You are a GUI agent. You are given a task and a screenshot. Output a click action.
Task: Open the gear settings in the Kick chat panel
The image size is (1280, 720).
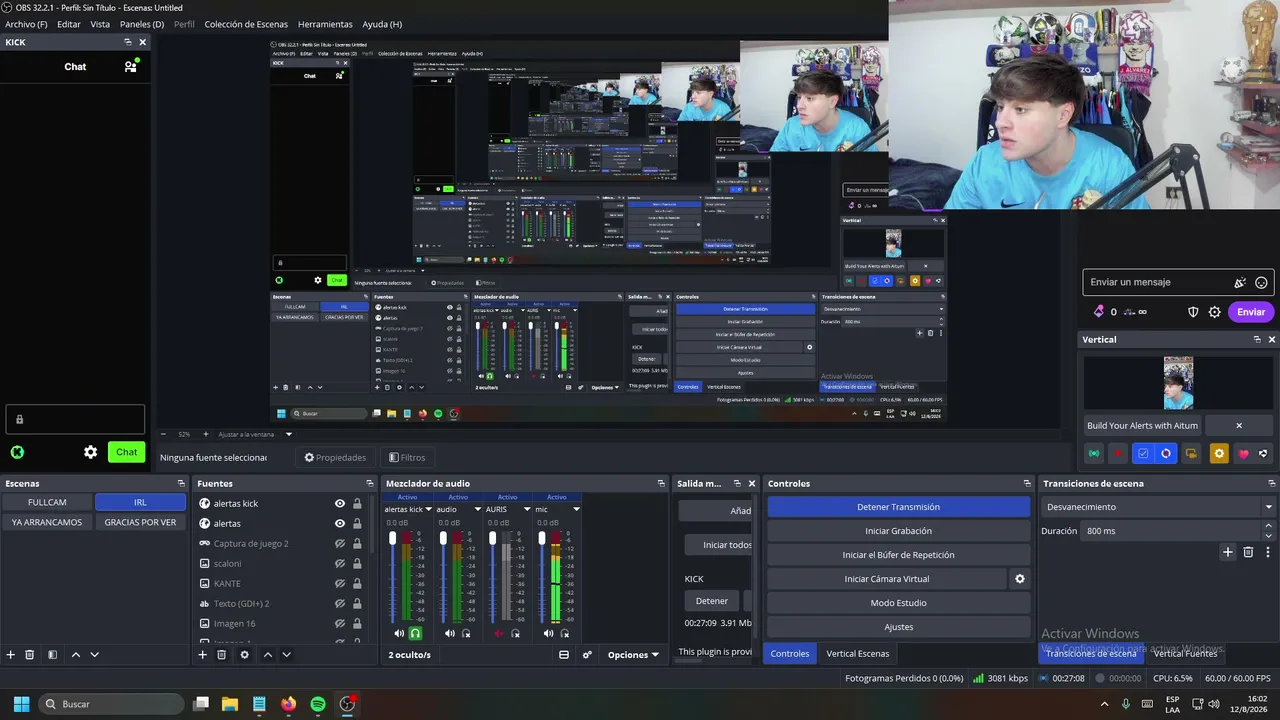click(x=91, y=452)
